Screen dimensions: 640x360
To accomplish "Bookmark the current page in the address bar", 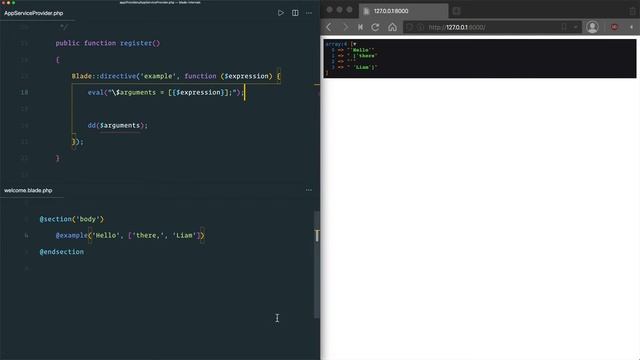I will tap(564, 27).
